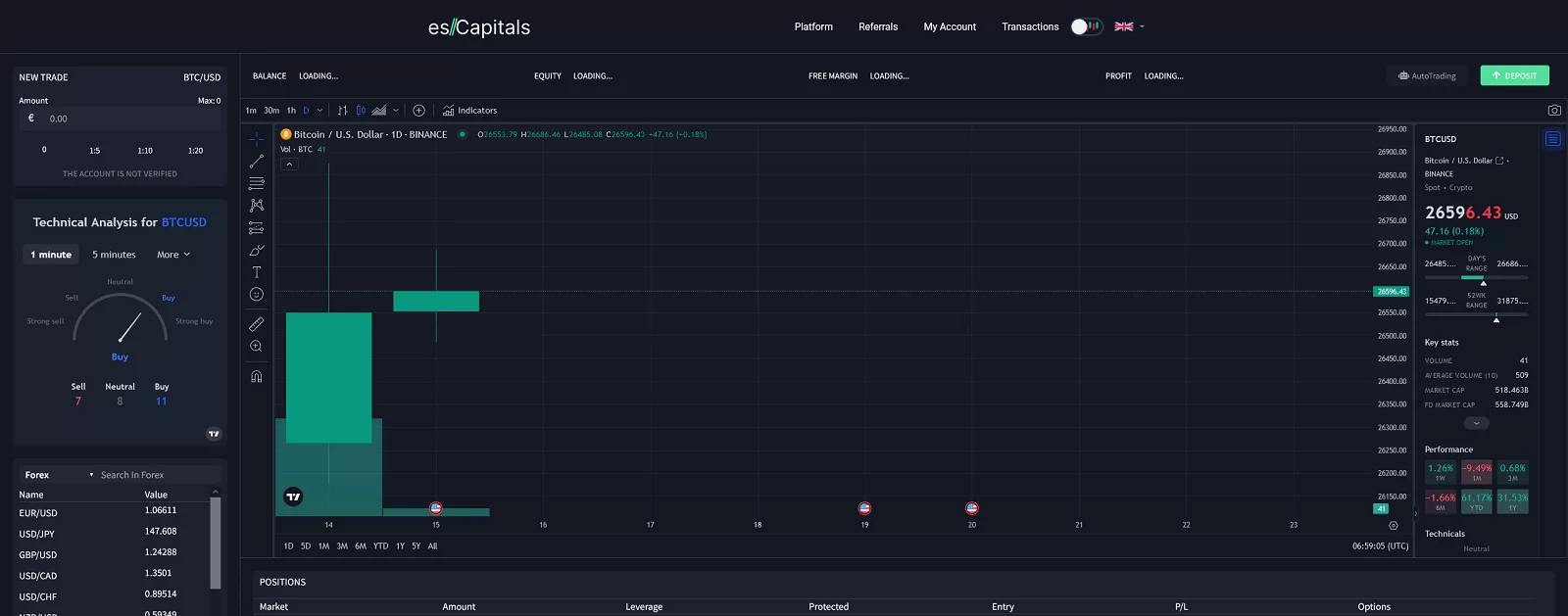Image resolution: width=1568 pixels, height=616 pixels.
Task: Open chart settings gear near time axis
Action: point(1394,525)
